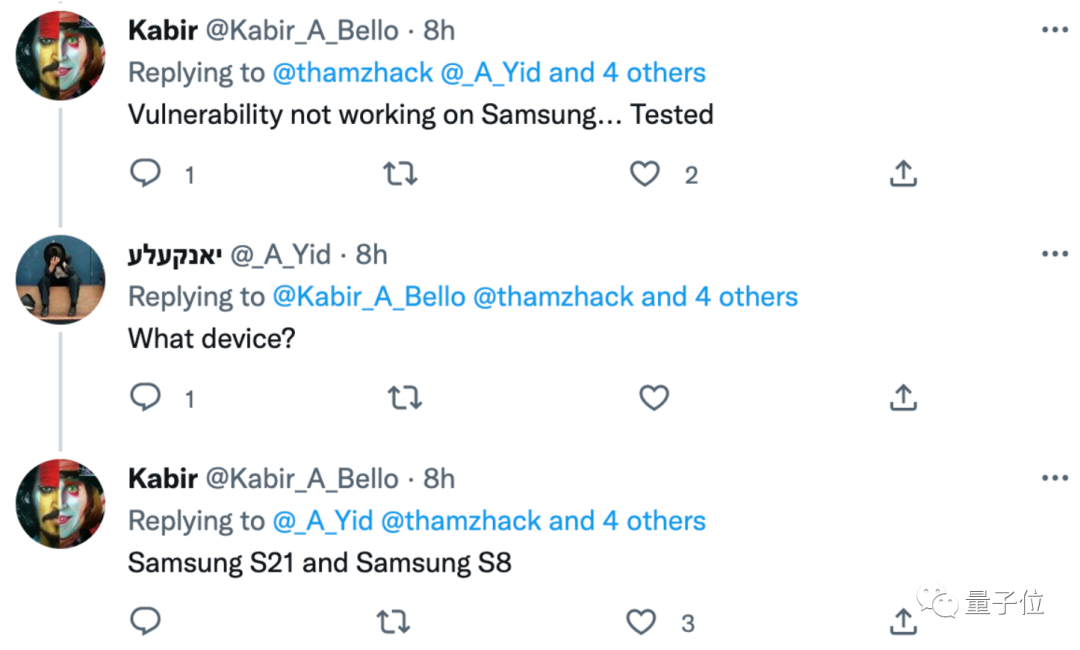Reply to the 'What device?' tweet
The image size is (1080, 650).
[146, 398]
